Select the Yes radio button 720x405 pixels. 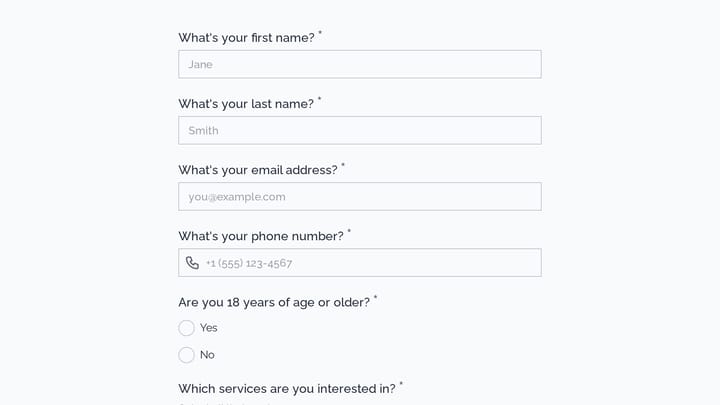186,328
